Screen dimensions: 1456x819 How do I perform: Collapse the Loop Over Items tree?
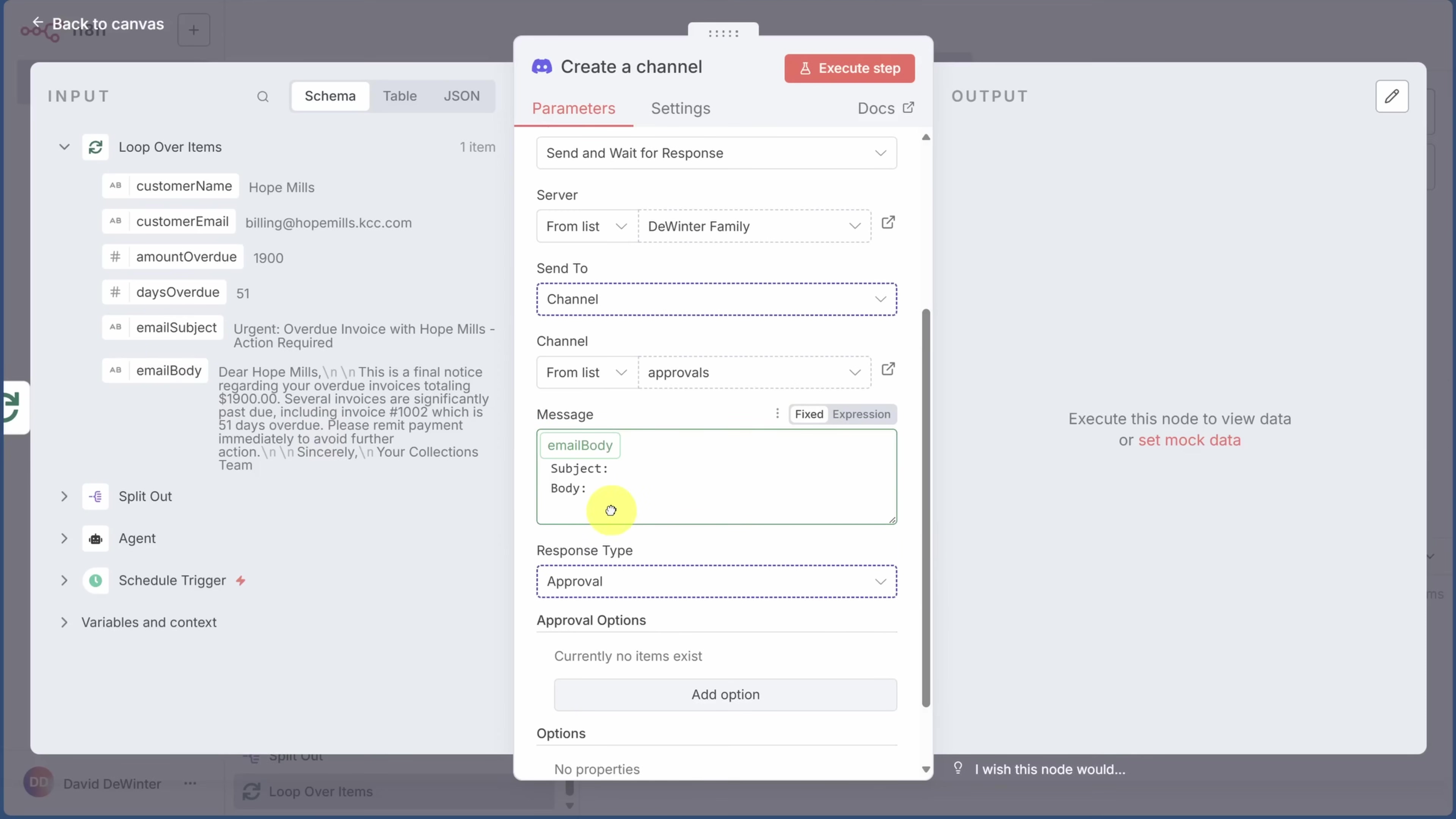tap(64, 147)
